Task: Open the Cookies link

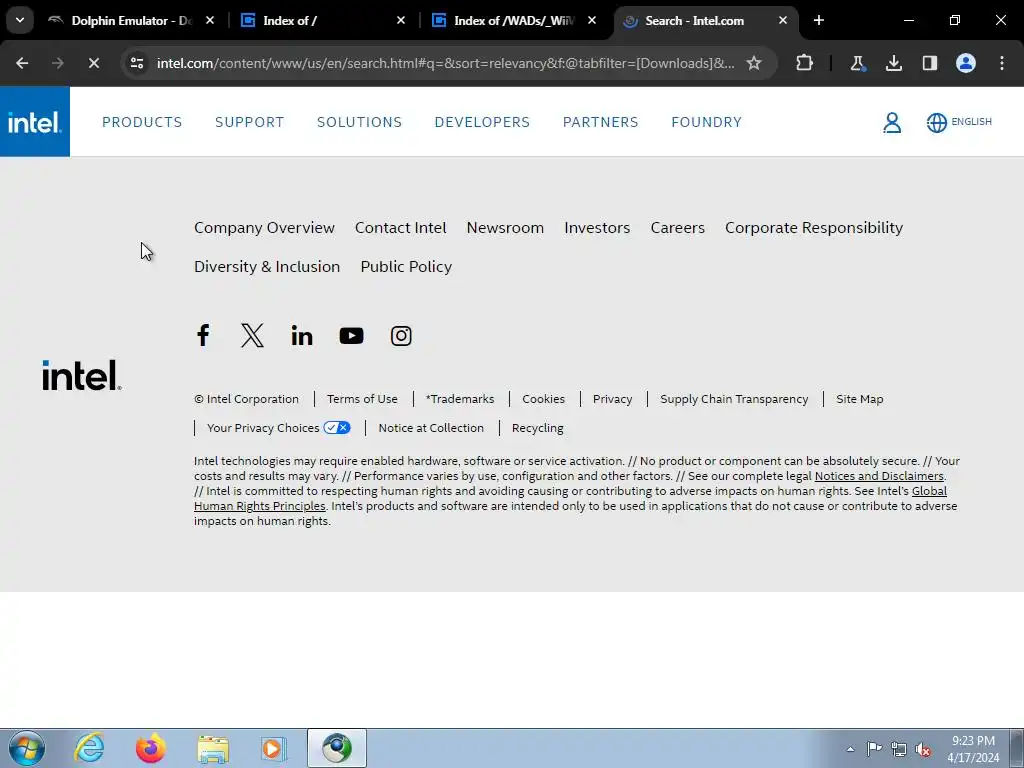Action: tap(543, 399)
